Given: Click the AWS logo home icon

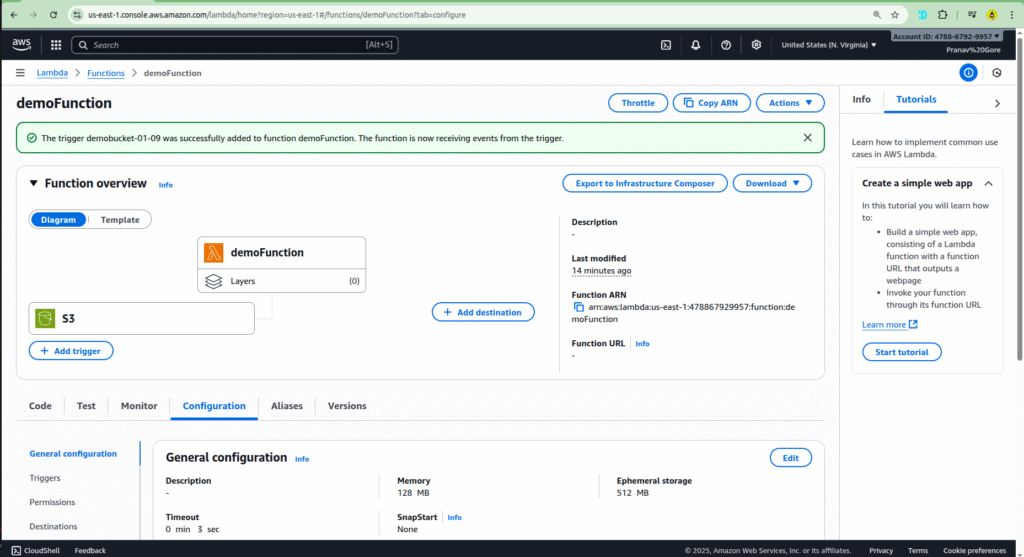Looking at the screenshot, I should tap(22, 44).
